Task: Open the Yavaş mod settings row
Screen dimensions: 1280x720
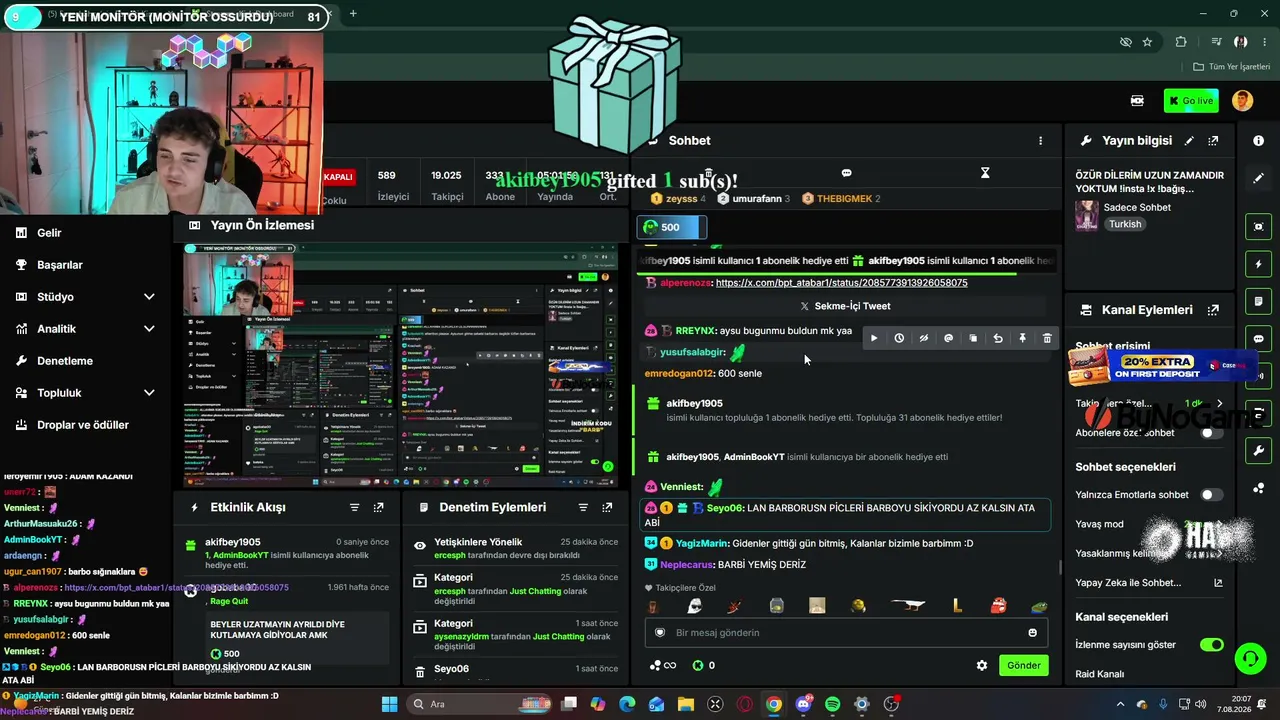Action: point(1150,524)
